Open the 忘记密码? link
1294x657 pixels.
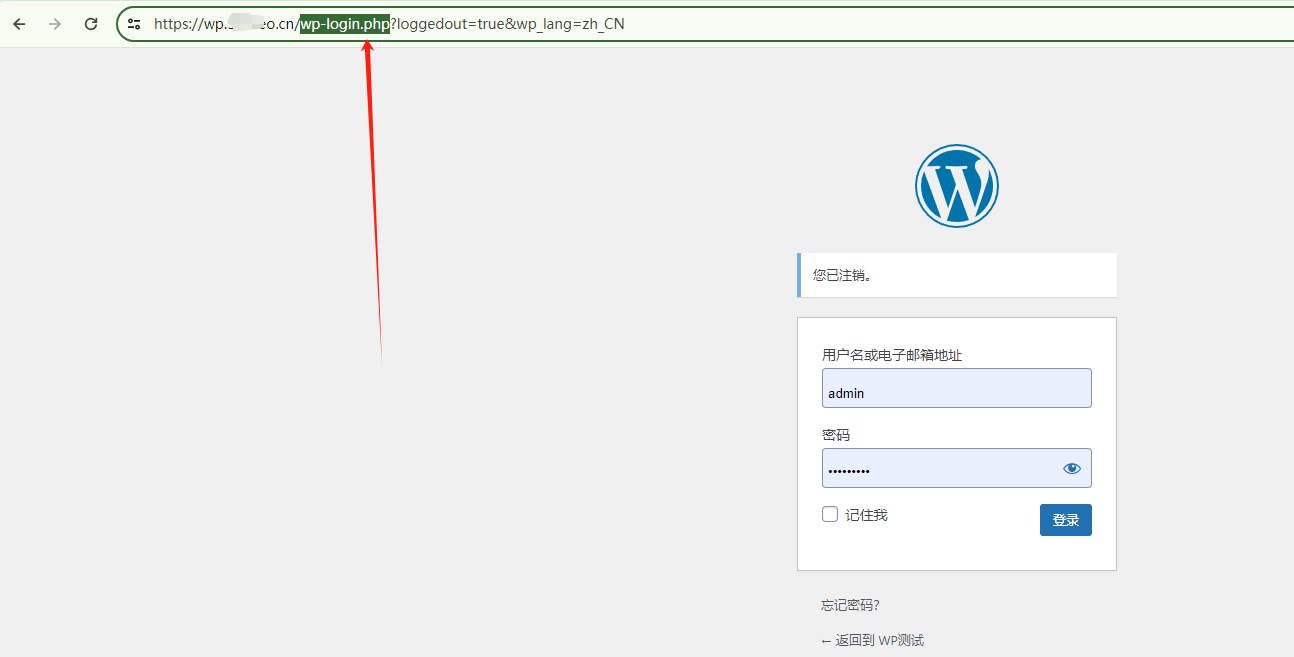pyautogui.click(x=850, y=605)
